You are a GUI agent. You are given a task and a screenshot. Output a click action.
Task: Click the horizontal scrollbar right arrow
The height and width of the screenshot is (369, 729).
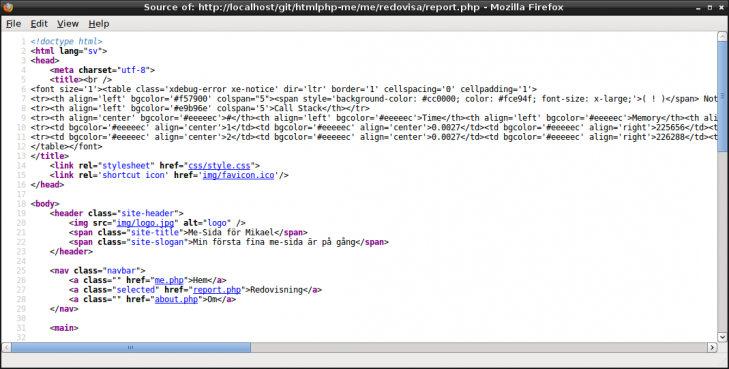[x=712, y=347]
